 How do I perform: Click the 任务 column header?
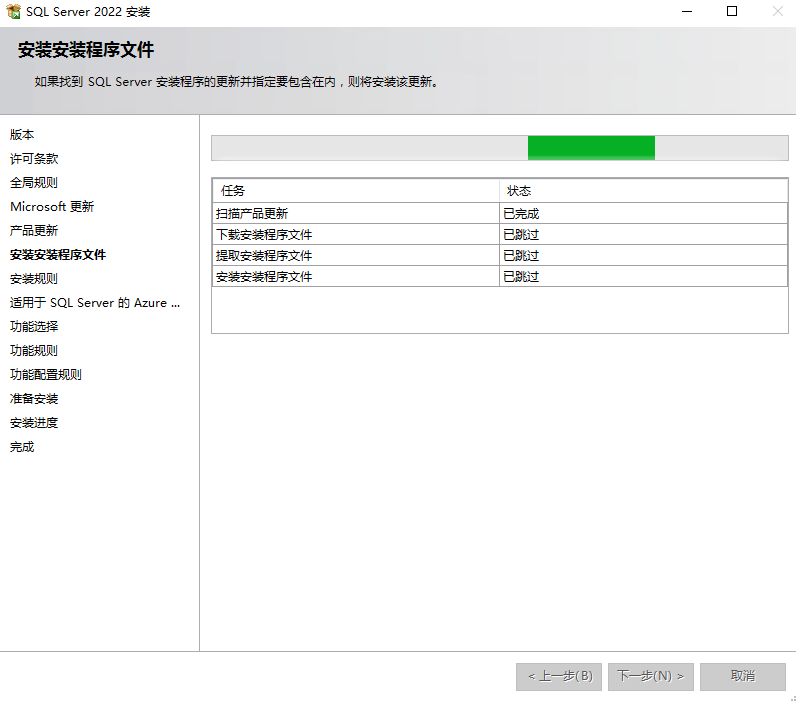pyautogui.click(x=356, y=191)
